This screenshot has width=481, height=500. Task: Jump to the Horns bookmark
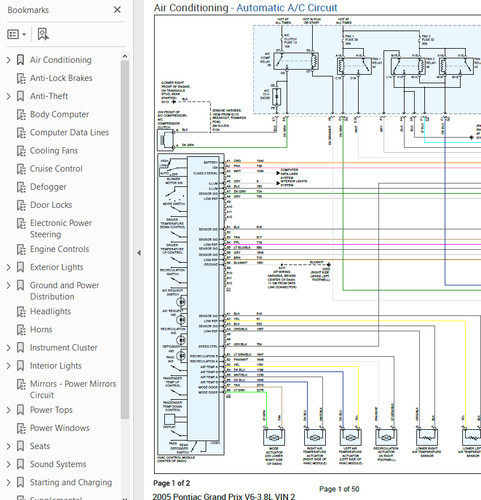click(x=41, y=330)
